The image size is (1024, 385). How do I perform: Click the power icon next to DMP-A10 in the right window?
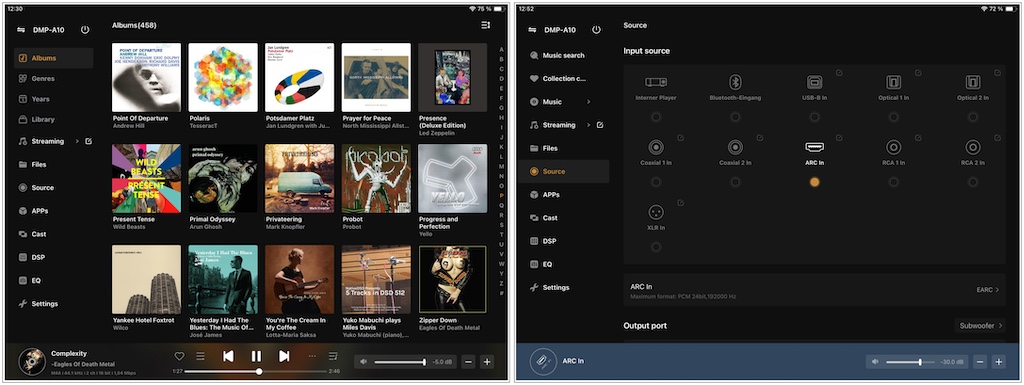click(x=596, y=29)
